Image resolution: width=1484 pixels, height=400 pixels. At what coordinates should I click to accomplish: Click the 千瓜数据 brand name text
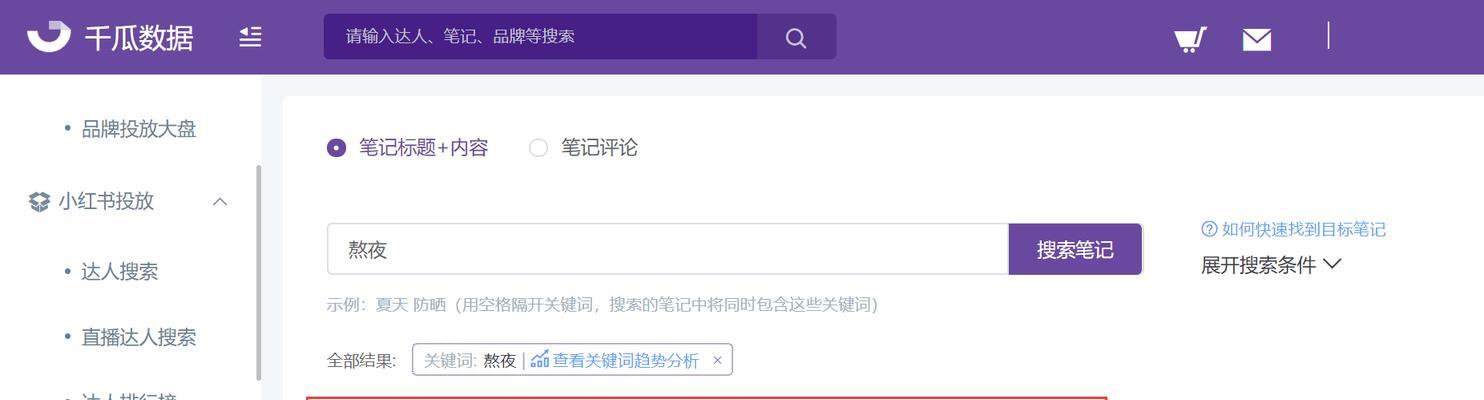138,38
